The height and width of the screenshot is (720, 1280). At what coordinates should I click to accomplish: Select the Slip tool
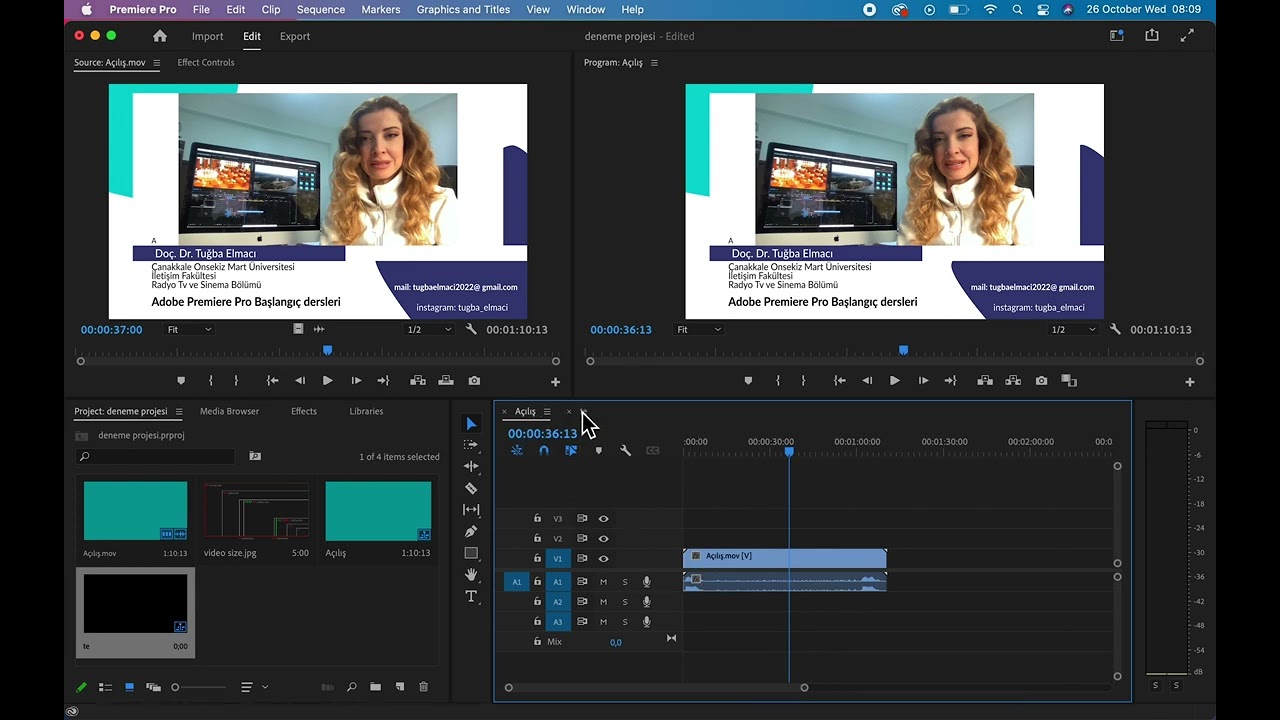(471, 510)
